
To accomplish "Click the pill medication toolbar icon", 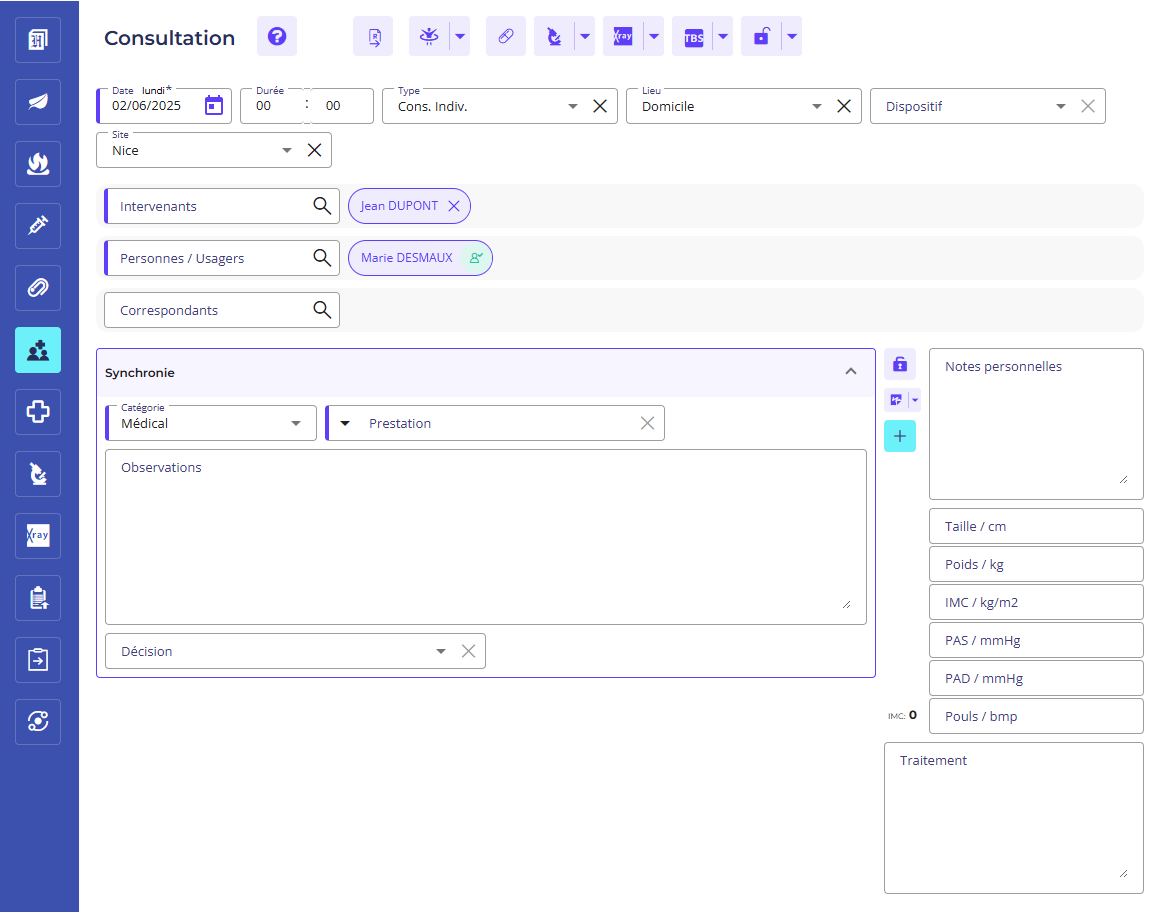I will pyautogui.click(x=506, y=36).
